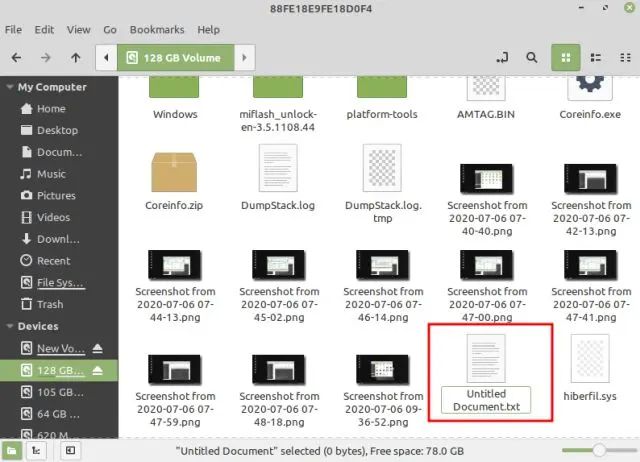Open Trash in the sidebar

49,304
